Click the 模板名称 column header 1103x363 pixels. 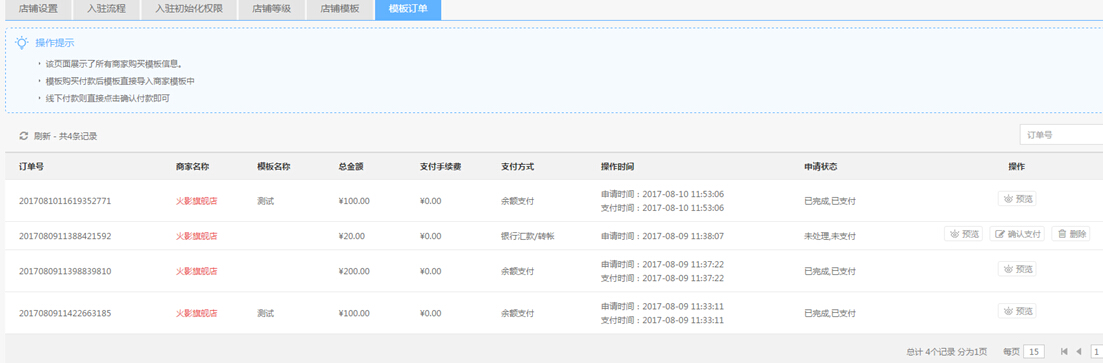pyautogui.click(x=274, y=167)
